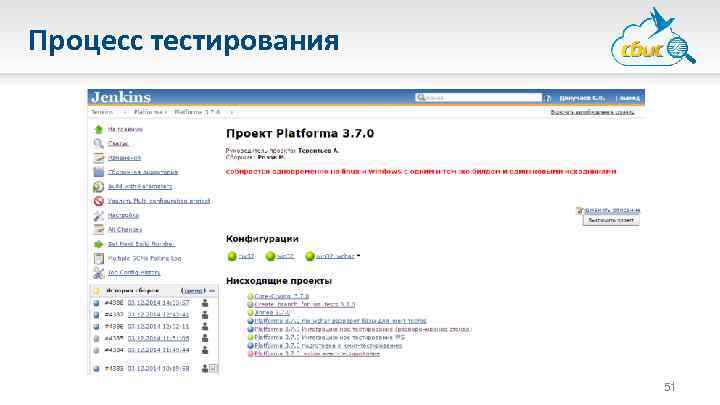Screen dimensions: 720x405
Task: Collapse the build history panel with the dash icon
Action: click(212, 291)
